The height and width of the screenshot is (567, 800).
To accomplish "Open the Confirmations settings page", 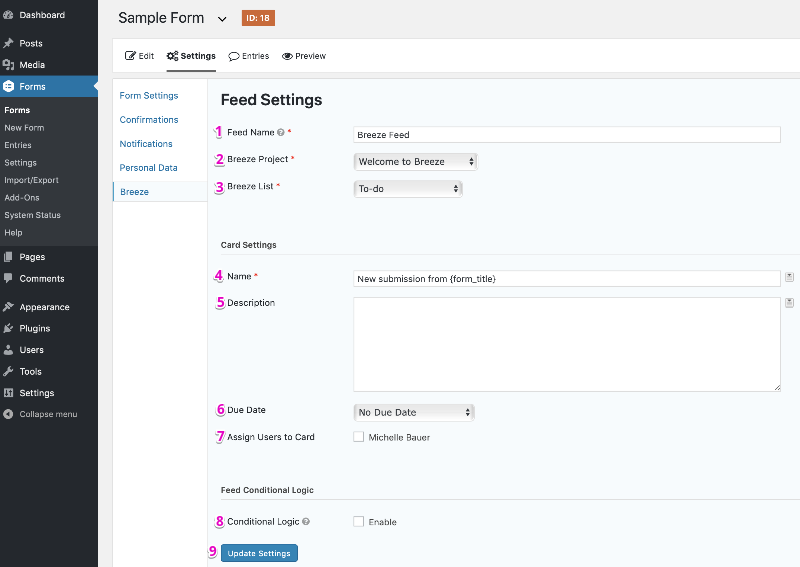I will click(x=149, y=119).
